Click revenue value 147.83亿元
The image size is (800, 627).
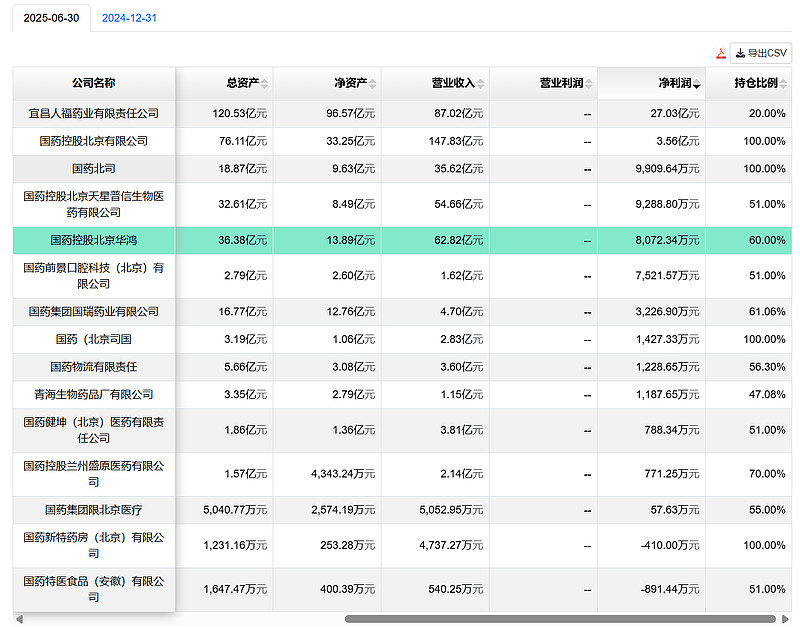tap(456, 141)
